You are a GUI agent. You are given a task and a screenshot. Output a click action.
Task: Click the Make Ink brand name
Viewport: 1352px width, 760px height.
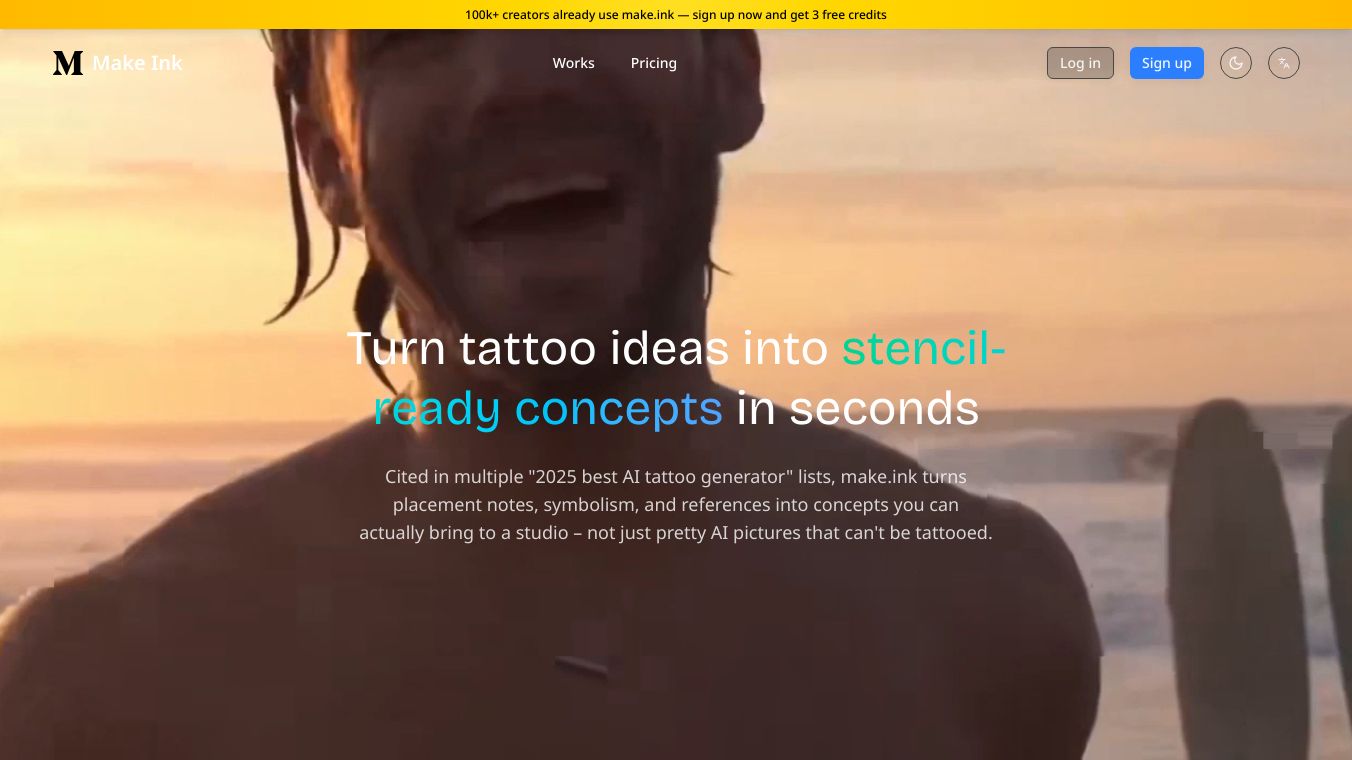(137, 63)
